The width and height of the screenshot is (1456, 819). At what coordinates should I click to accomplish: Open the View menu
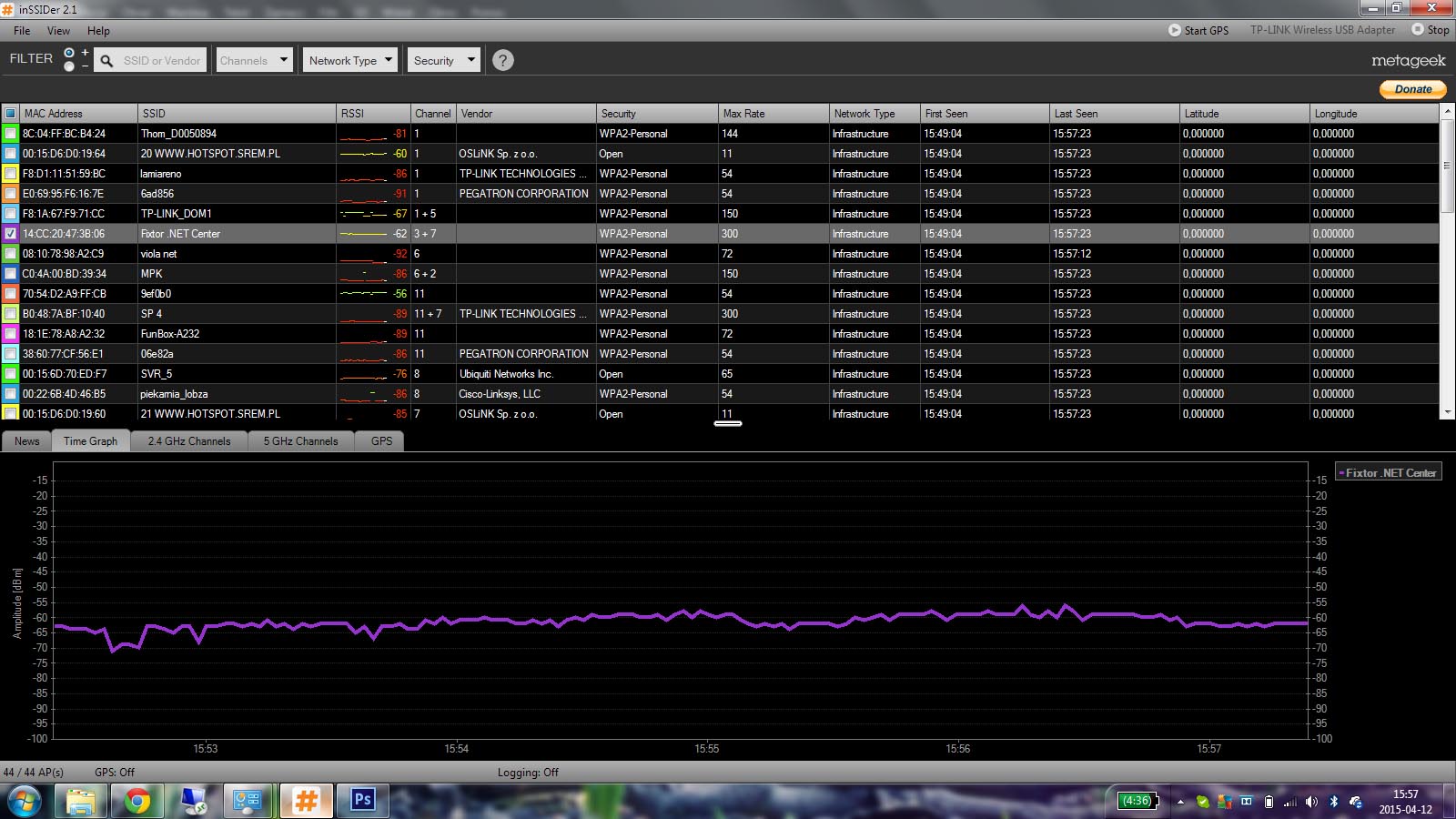point(58,30)
